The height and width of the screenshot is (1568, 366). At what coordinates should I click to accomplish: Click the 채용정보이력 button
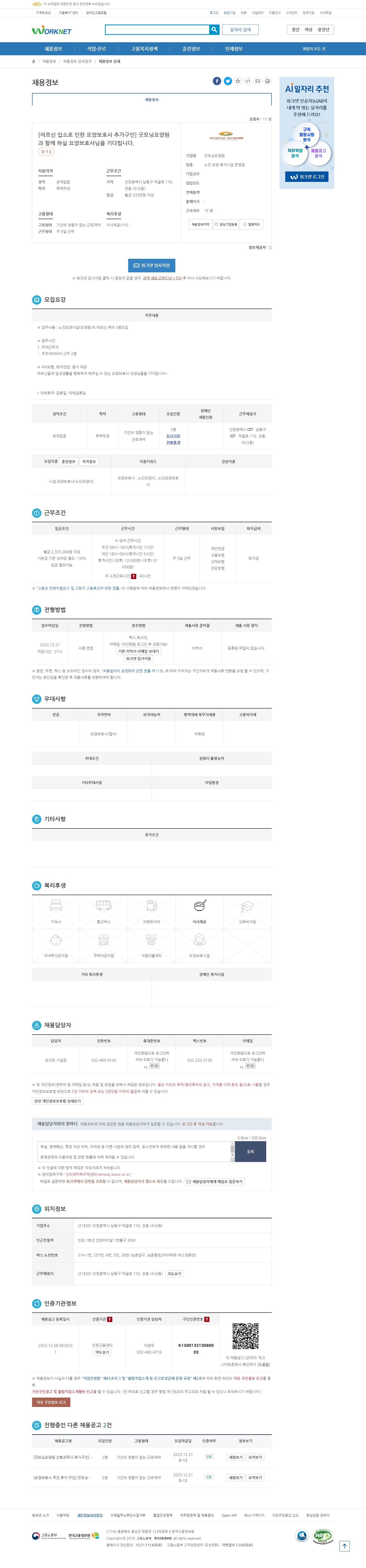200,224
